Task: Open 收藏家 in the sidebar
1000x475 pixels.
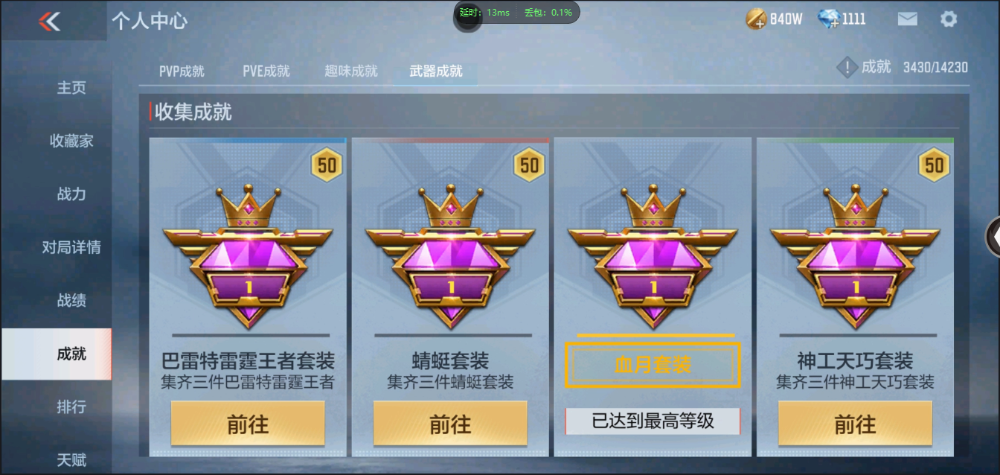Action: 71,141
